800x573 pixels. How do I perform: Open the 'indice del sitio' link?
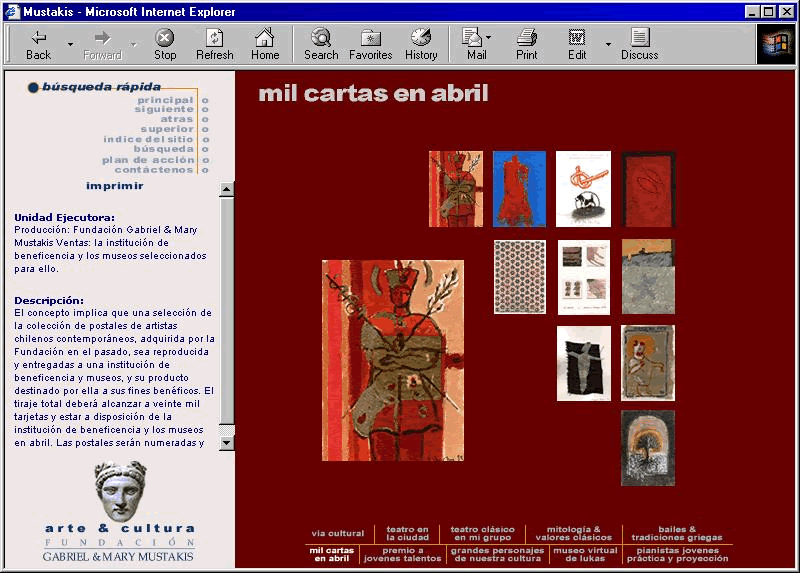[x=148, y=139]
